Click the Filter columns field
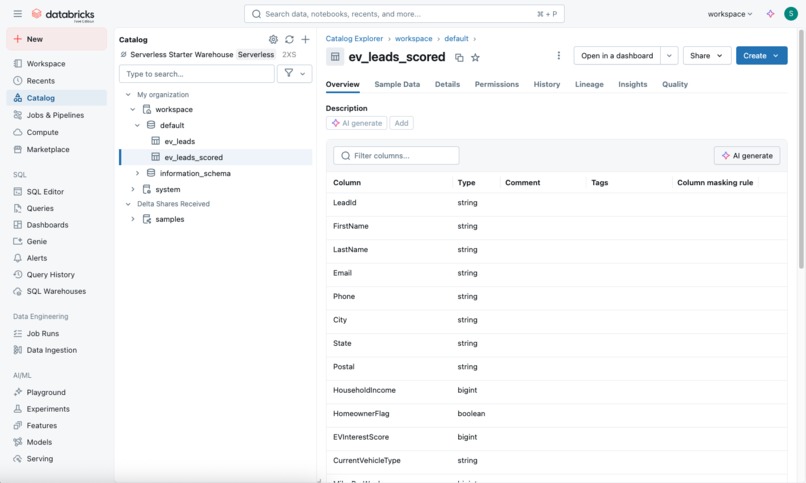The width and height of the screenshot is (806, 483). (396, 156)
